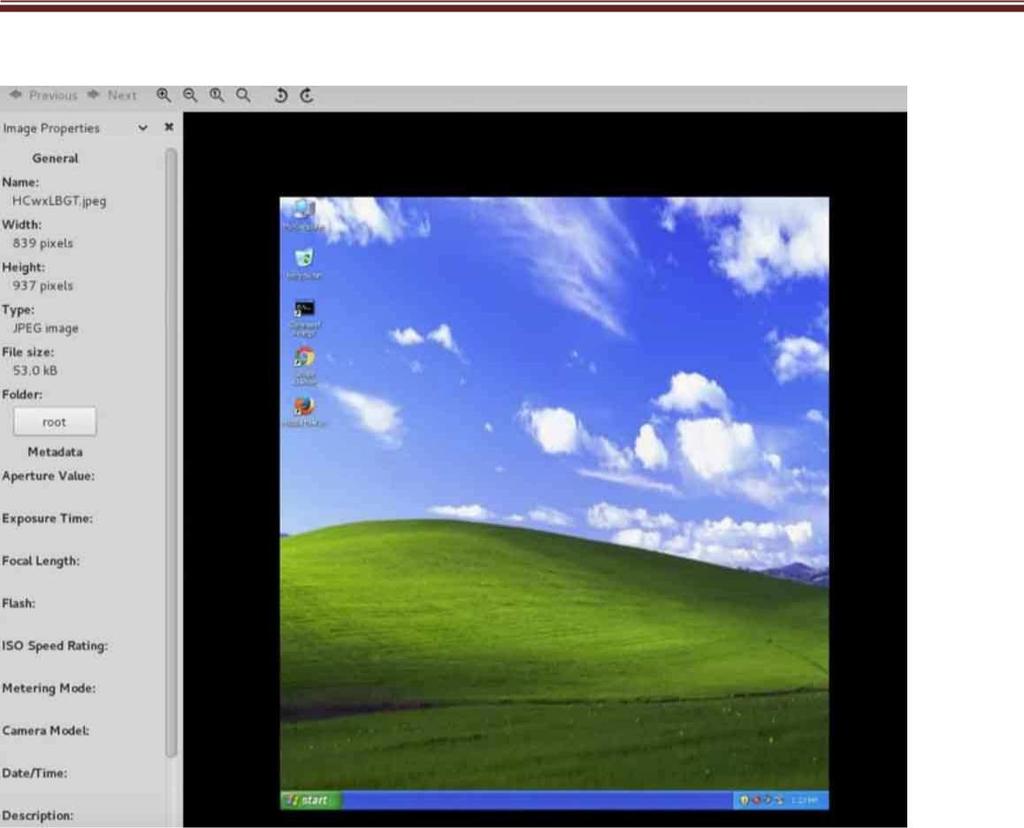
Task: Click the zoom out magnifier icon
Action: 190,95
